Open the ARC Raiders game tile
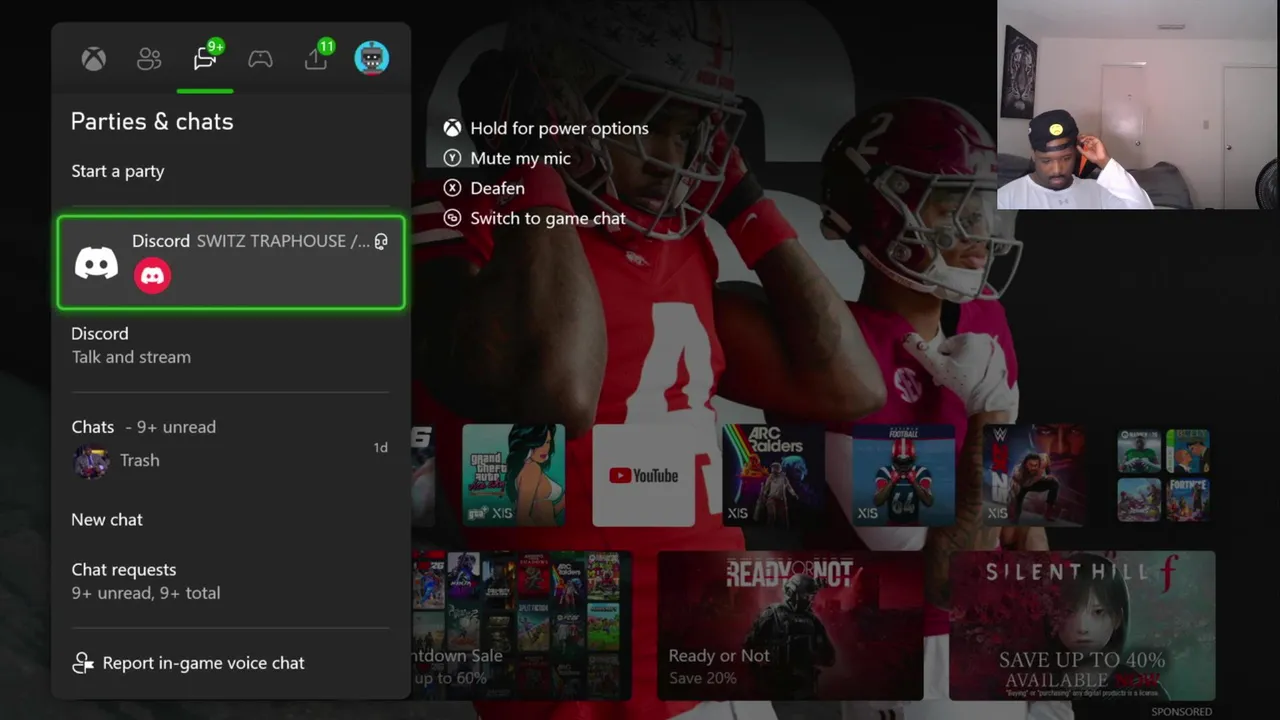Screen dimensions: 1280x720 774,475
